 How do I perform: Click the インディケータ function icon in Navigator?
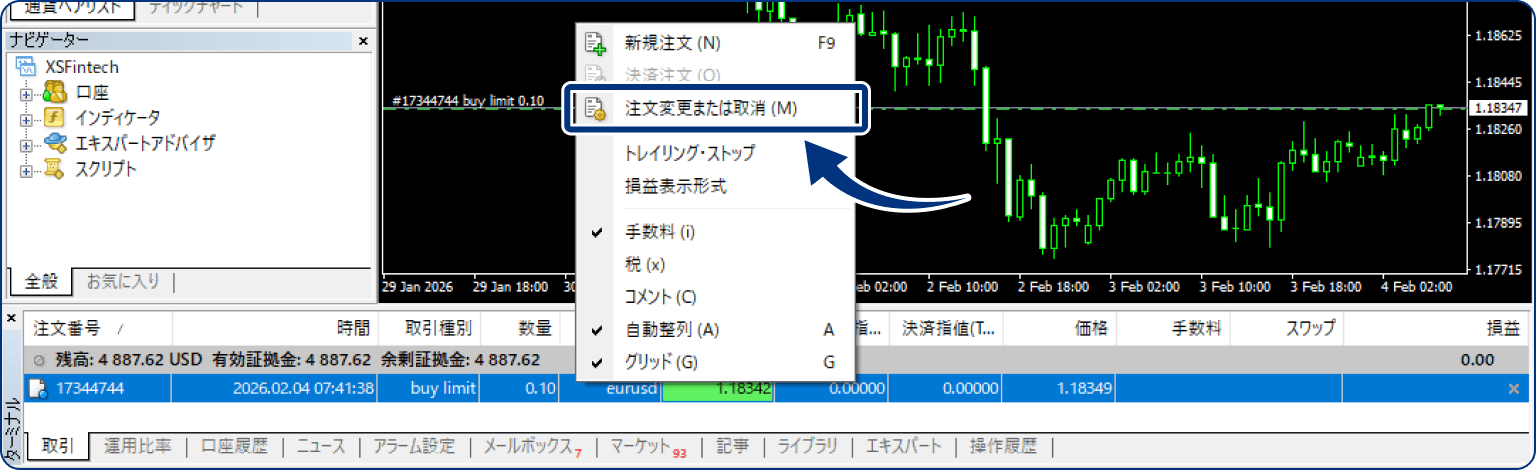point(54,118)
